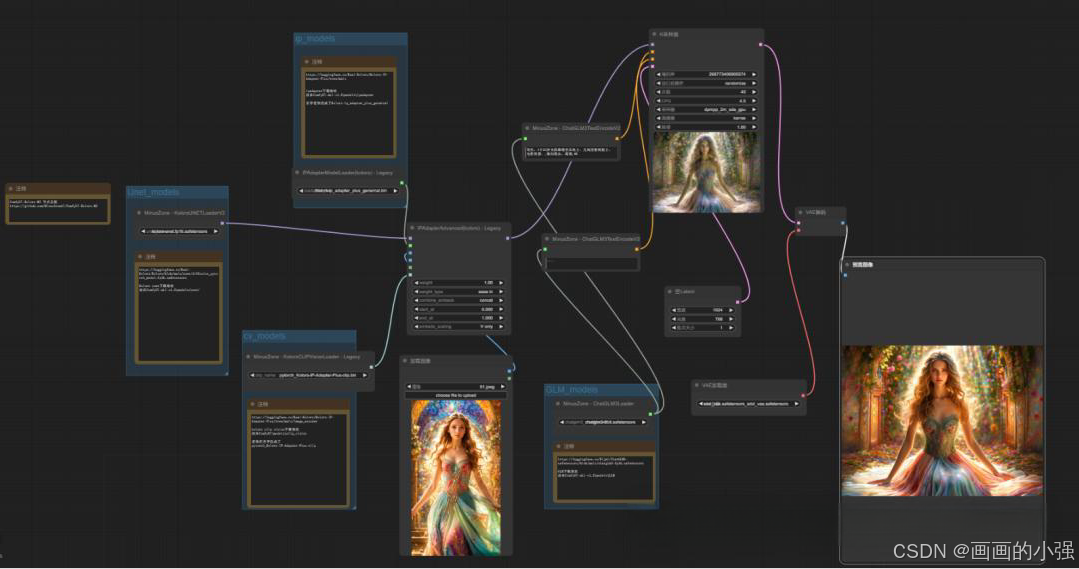Open the weight_type dropdown in IPAdapterAdvanced
This screenshot has width=1079, height=569.
pyautogui.click(x=459, y=292)
